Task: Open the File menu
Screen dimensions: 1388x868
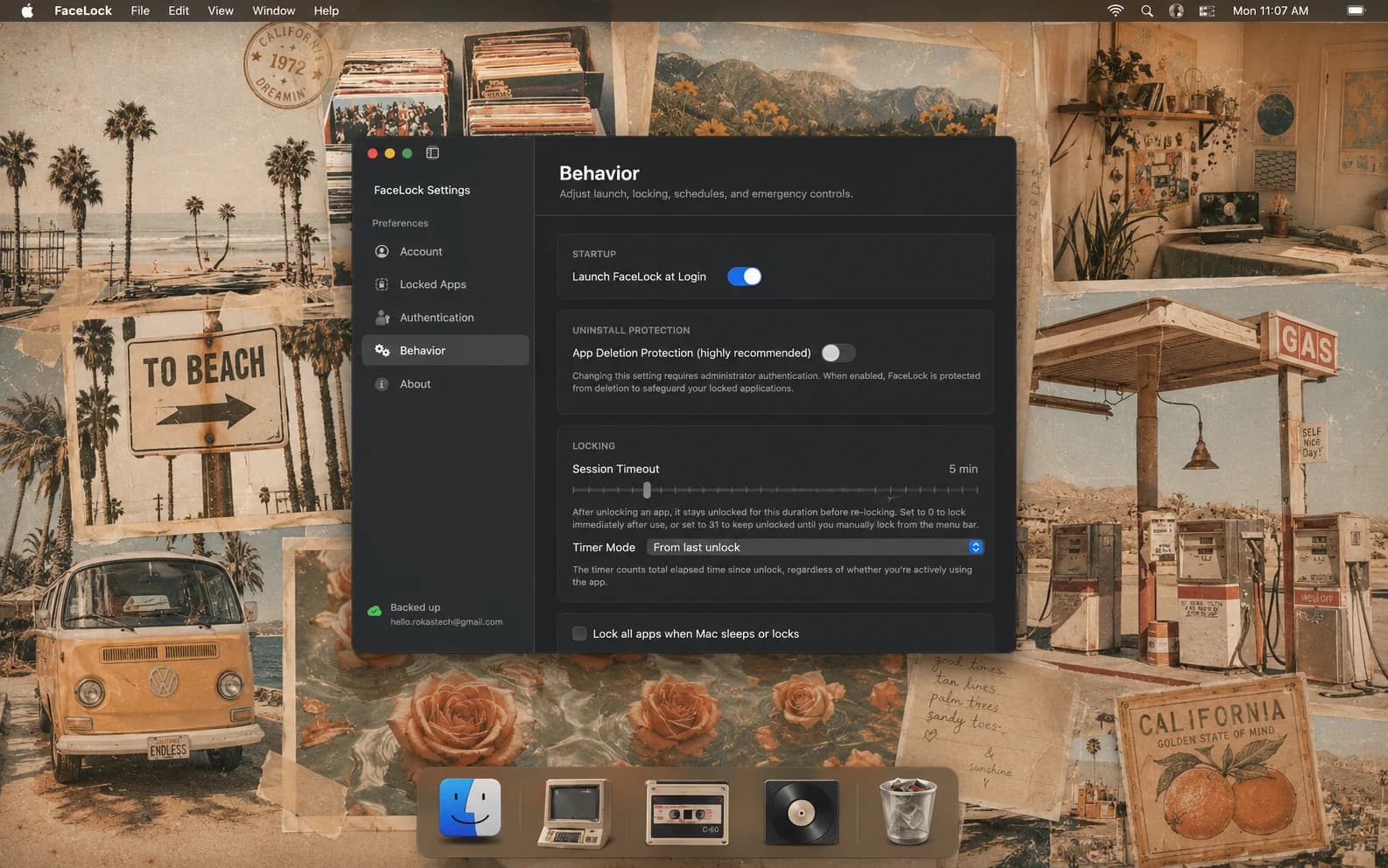Action: click(x=140, y=10)
